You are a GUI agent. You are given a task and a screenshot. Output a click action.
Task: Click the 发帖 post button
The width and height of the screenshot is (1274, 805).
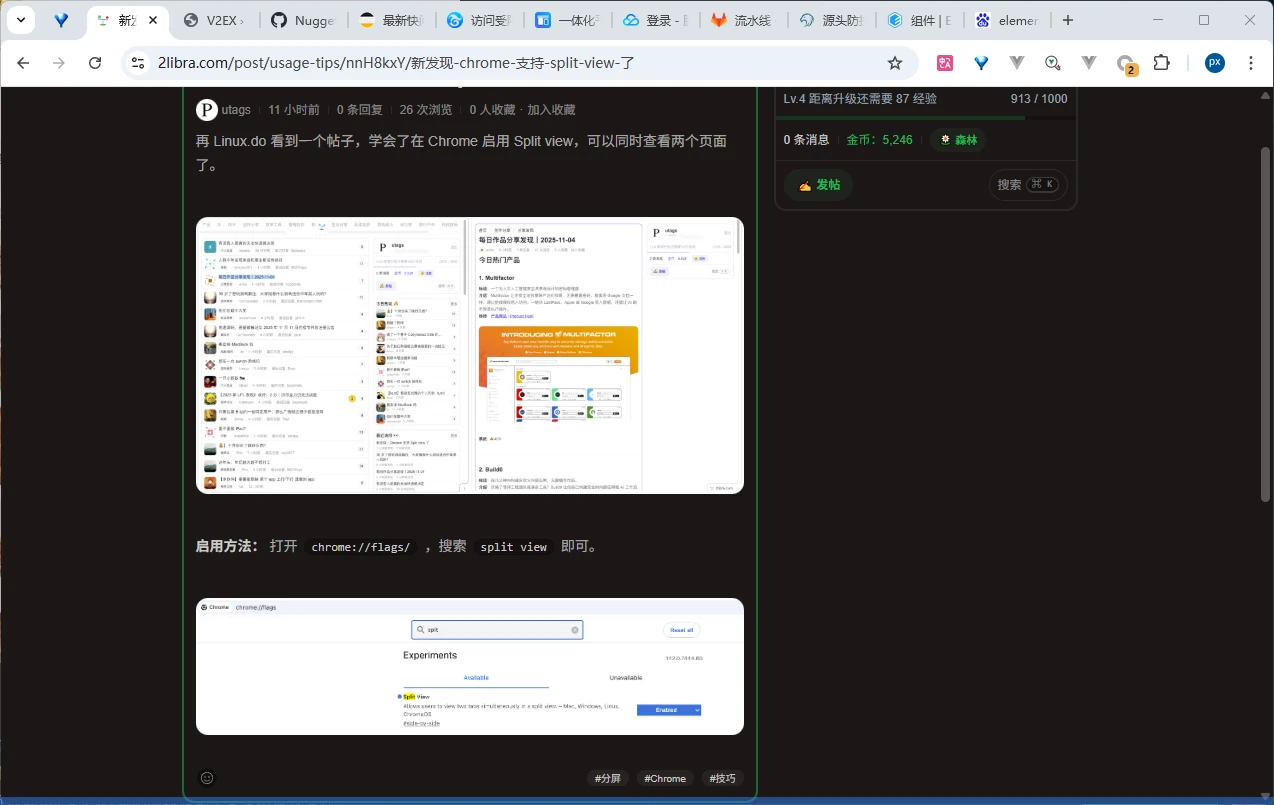819,185
